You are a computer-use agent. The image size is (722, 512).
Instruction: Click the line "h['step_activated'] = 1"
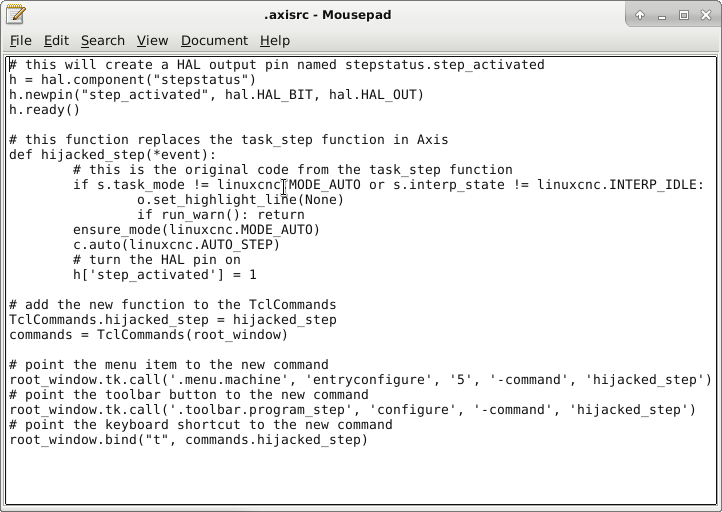coord(164,275)
